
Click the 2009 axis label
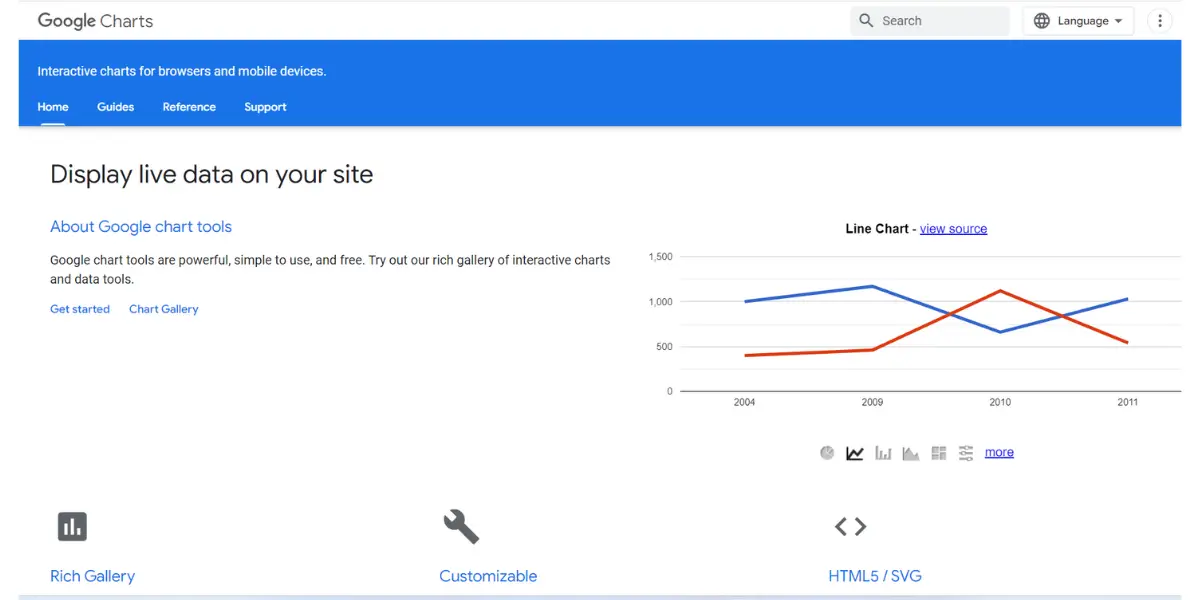pos(872,402)
